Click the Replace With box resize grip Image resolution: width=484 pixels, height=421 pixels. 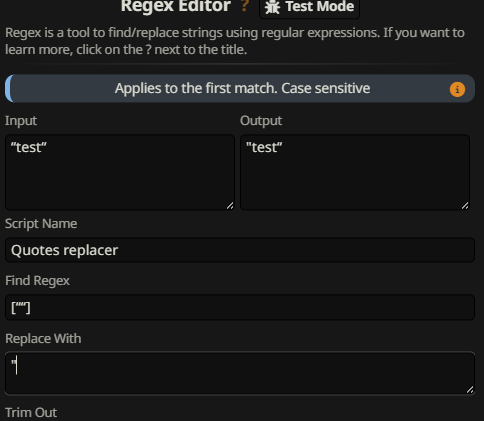(470, 390)
